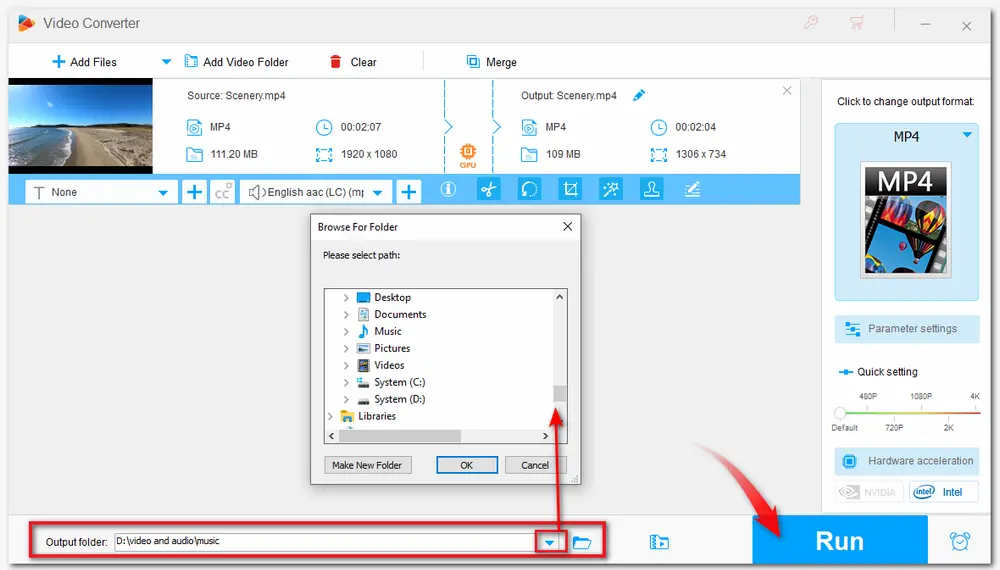The width and height of the screenshot is (1000, 570).
Task: Open Parameter settings
Action: tap(907, 329)
